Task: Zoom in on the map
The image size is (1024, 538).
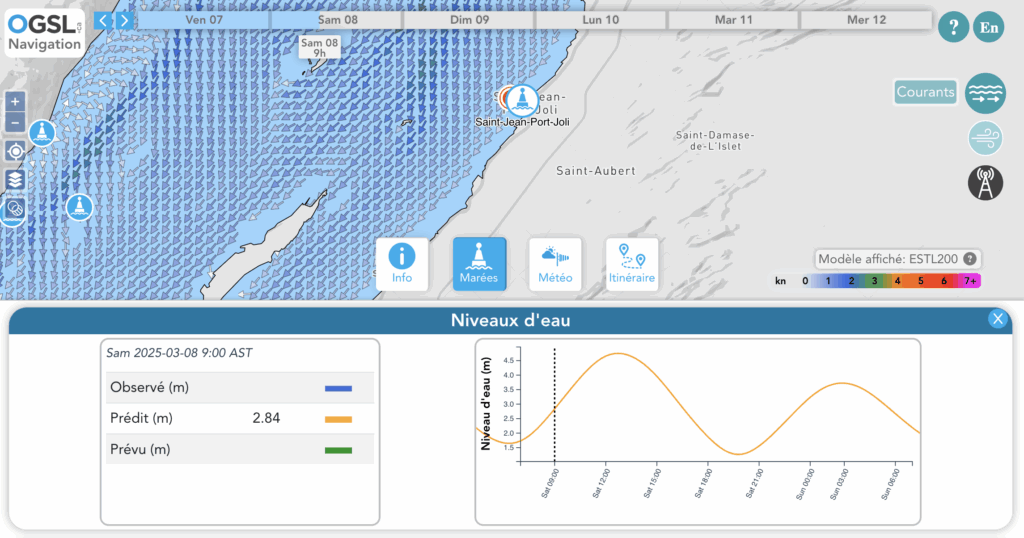Action: tap(15, 102)
